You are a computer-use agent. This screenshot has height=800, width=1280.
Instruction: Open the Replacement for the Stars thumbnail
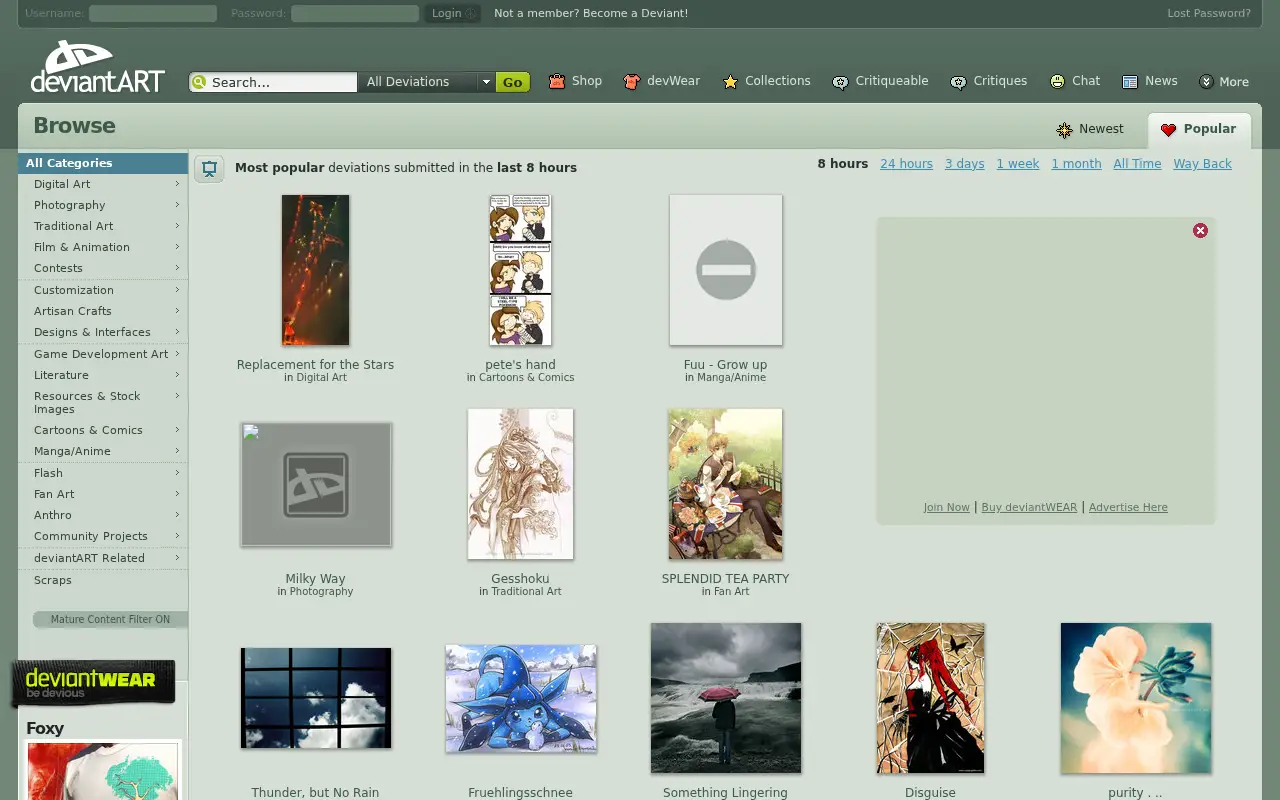(315, 270)
